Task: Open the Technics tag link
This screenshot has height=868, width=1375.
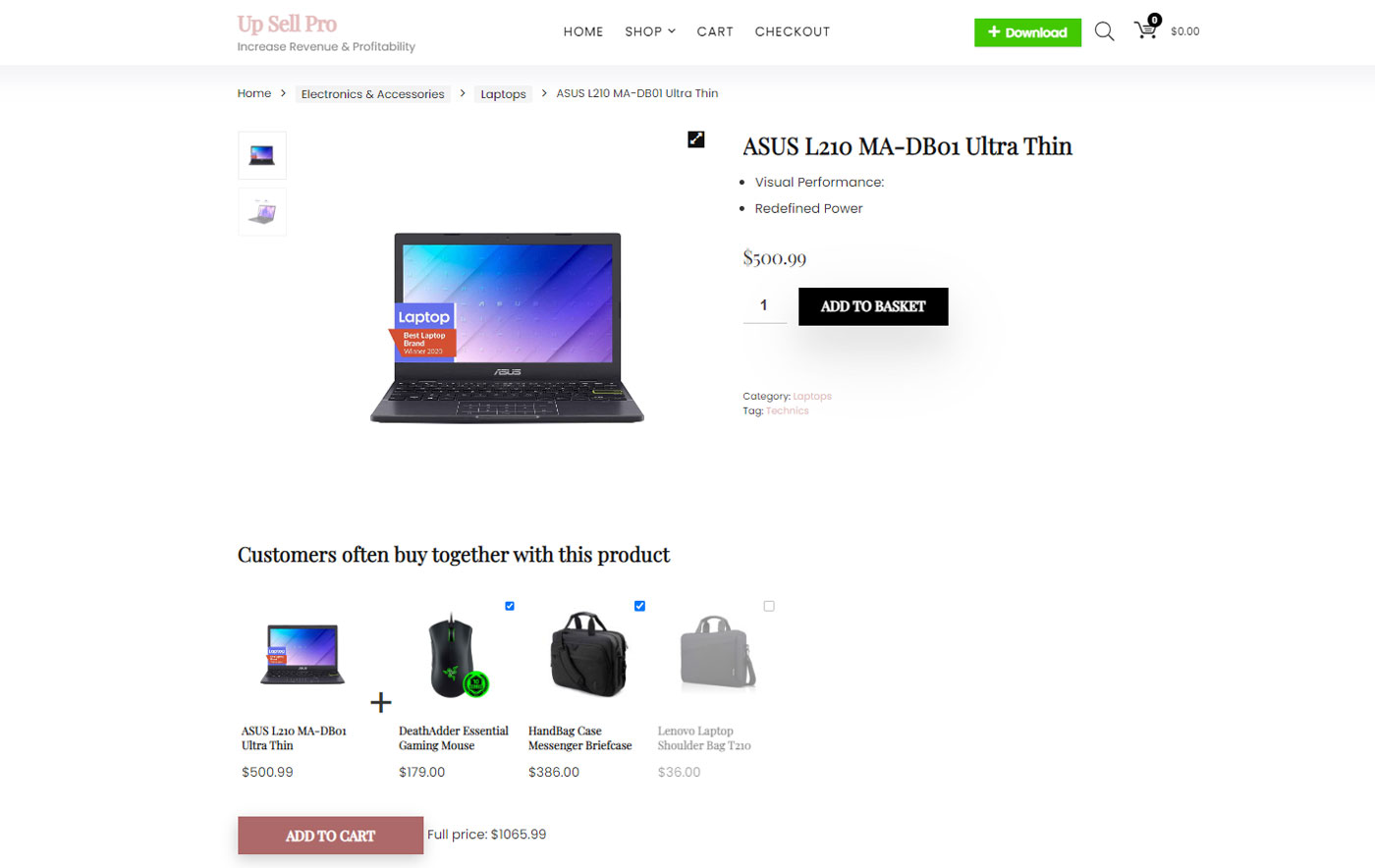Action: click(x=788, y=411)
